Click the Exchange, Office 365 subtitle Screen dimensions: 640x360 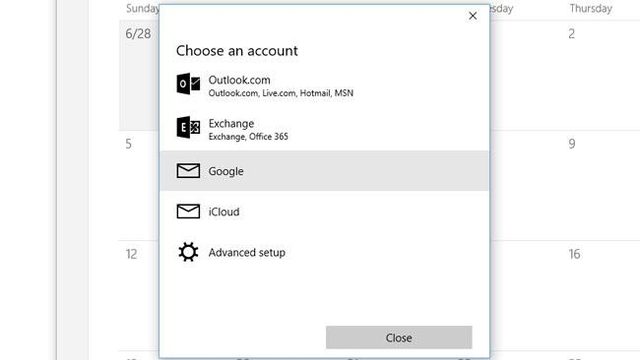[x=248, y=137]
